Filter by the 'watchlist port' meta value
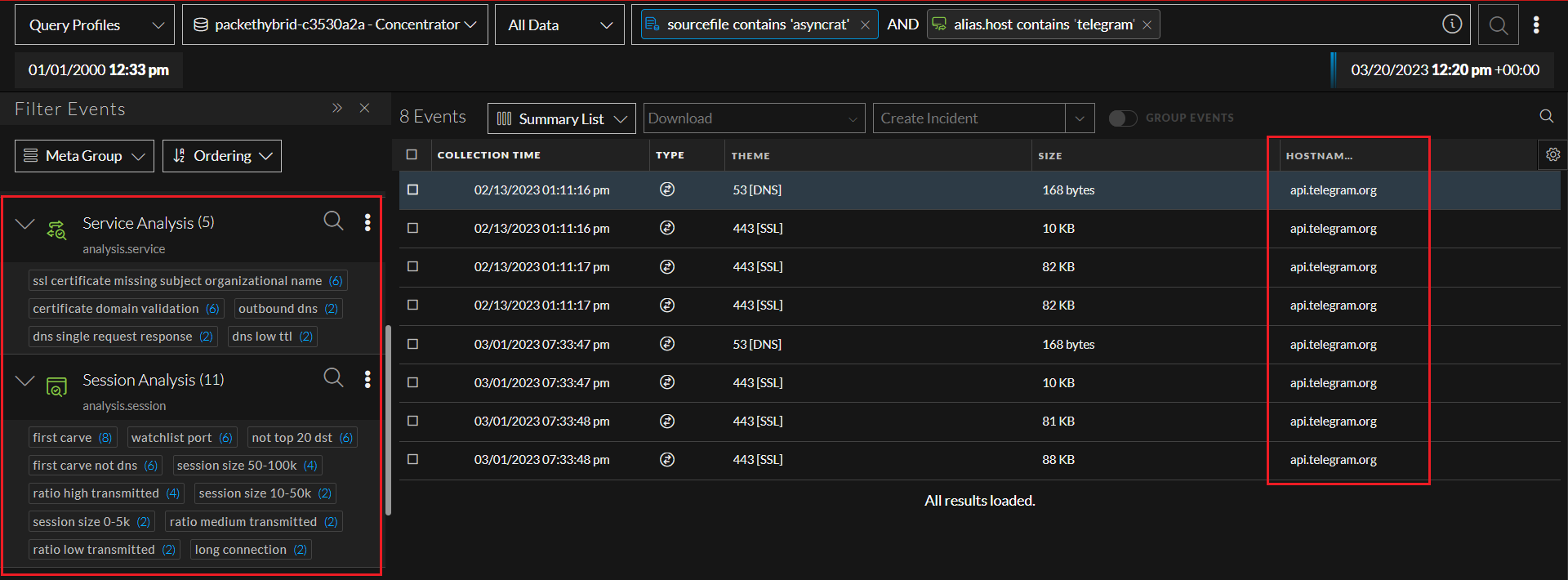Image resolution: width=1568 pixels, height=580 pixels. click(x=171, y=438)
